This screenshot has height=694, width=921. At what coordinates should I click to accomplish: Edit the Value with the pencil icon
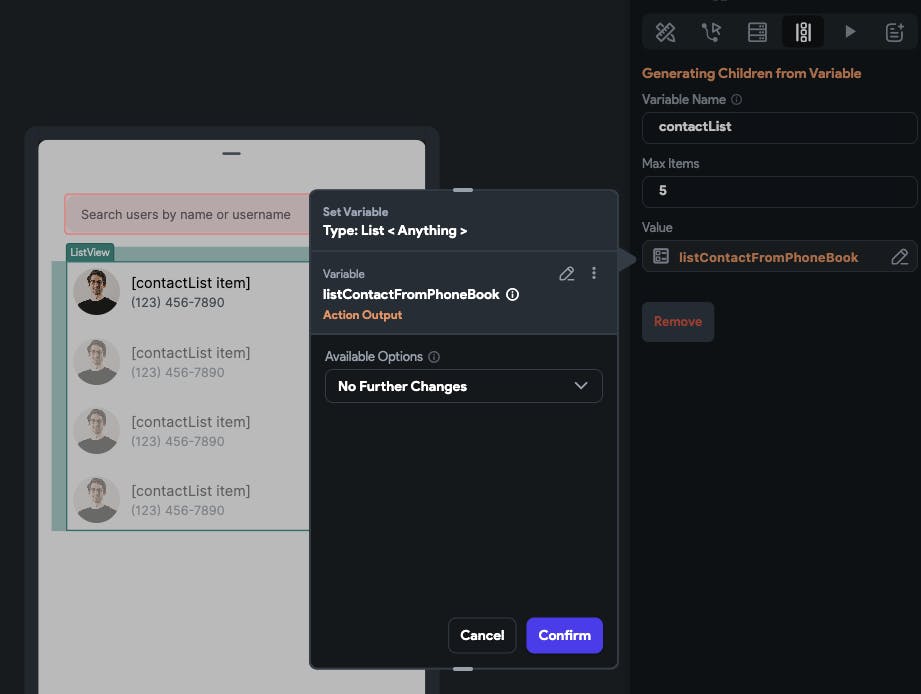point(899,257)
